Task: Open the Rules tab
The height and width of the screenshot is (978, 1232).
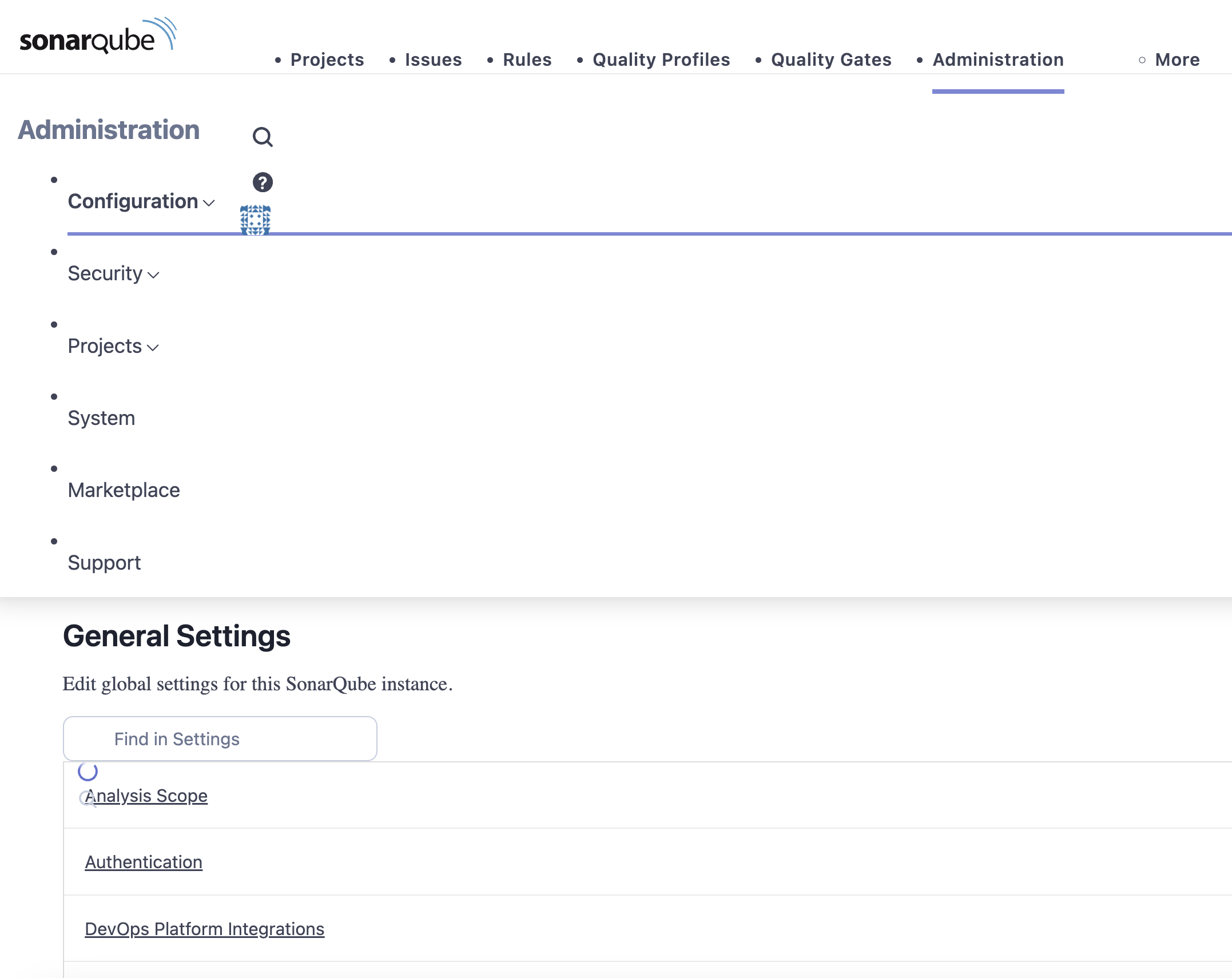Action: [x=527, y=59]
